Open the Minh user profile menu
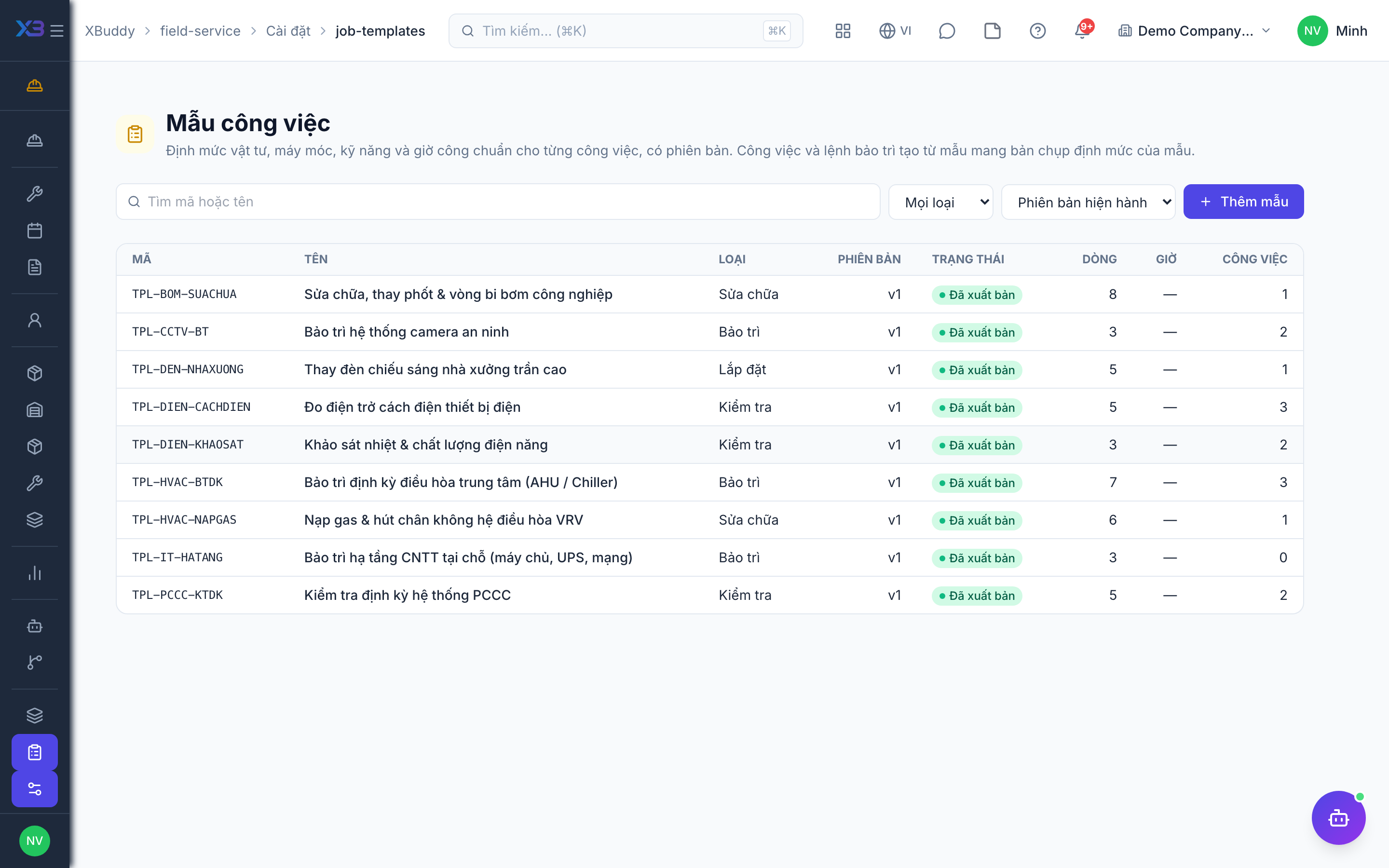The image size is (1389, 868). (x=1332, y=31)
